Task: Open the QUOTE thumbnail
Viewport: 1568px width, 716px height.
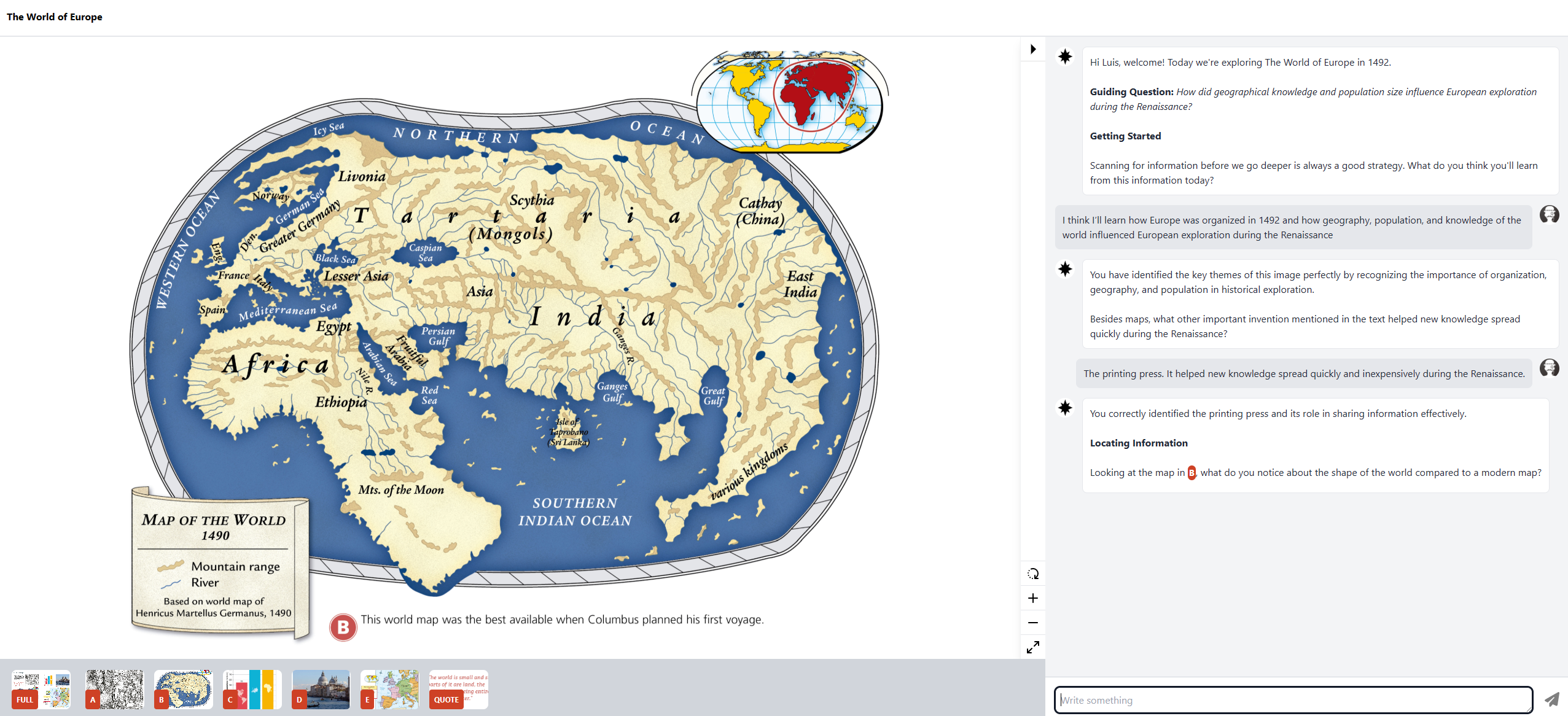Action: click(x=458, y=690)
